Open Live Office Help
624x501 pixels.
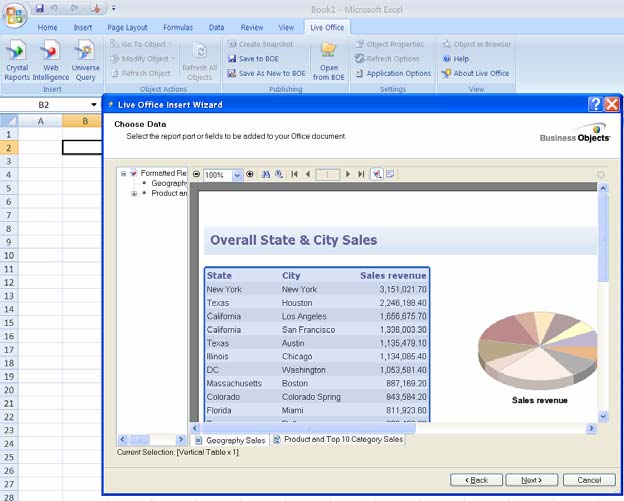pos(456,58)
